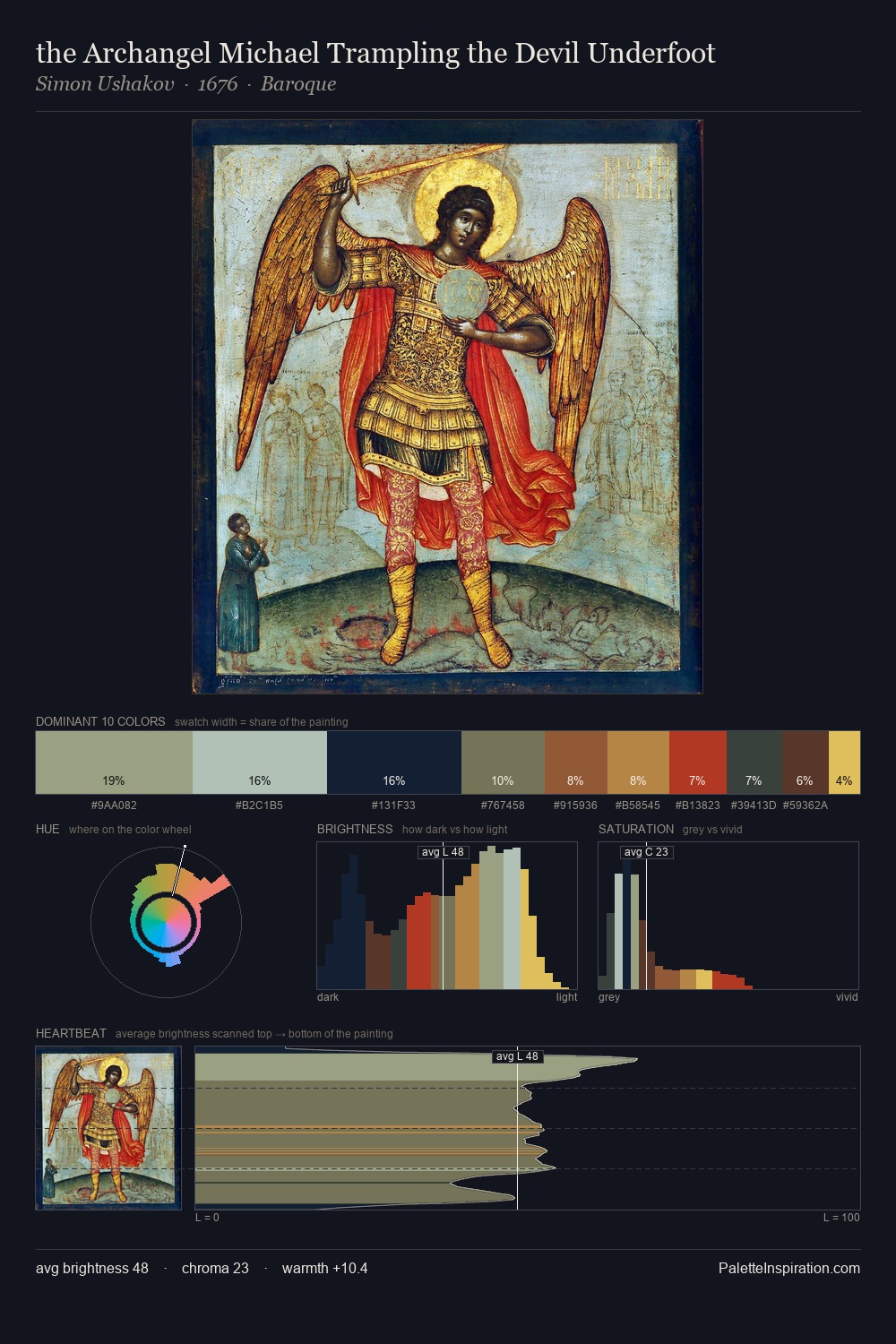Pick the red #B13823 swatch
The image size is (896, 1344).
coord(698,762)
